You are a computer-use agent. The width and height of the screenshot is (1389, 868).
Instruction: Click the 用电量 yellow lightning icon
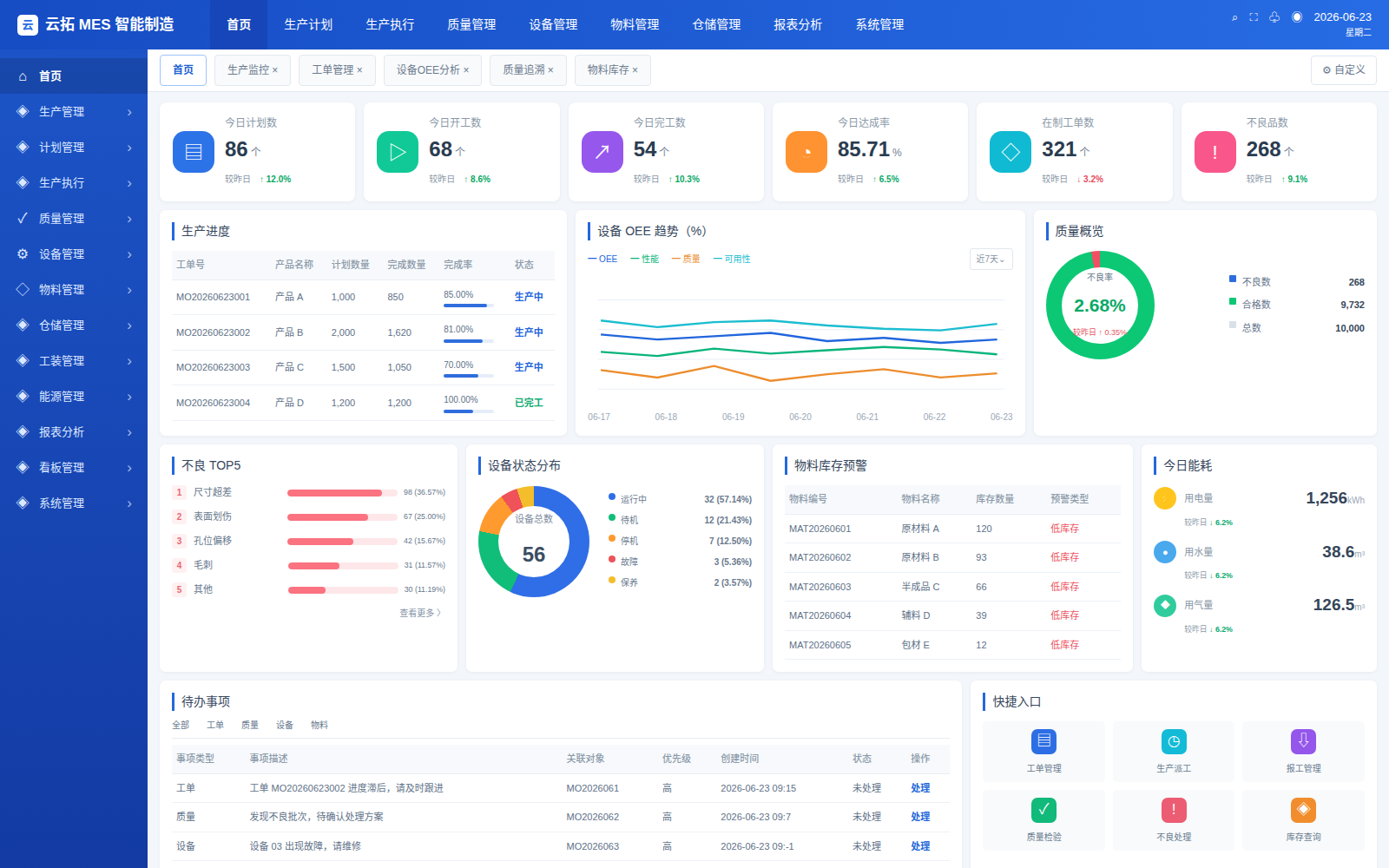click(1165, 499)
